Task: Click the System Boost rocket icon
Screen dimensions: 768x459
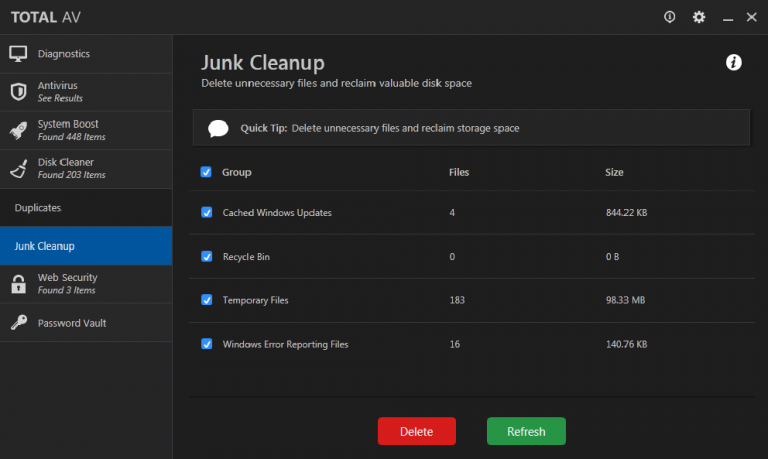Action: tap(18, 130)
